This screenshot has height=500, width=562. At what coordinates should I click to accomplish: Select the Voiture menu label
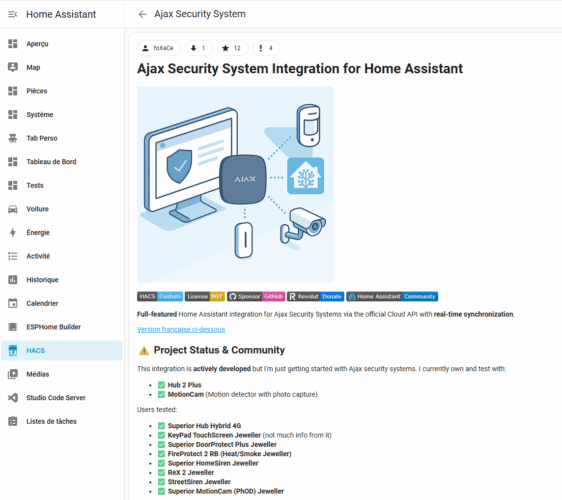click(x=38, y=209)
